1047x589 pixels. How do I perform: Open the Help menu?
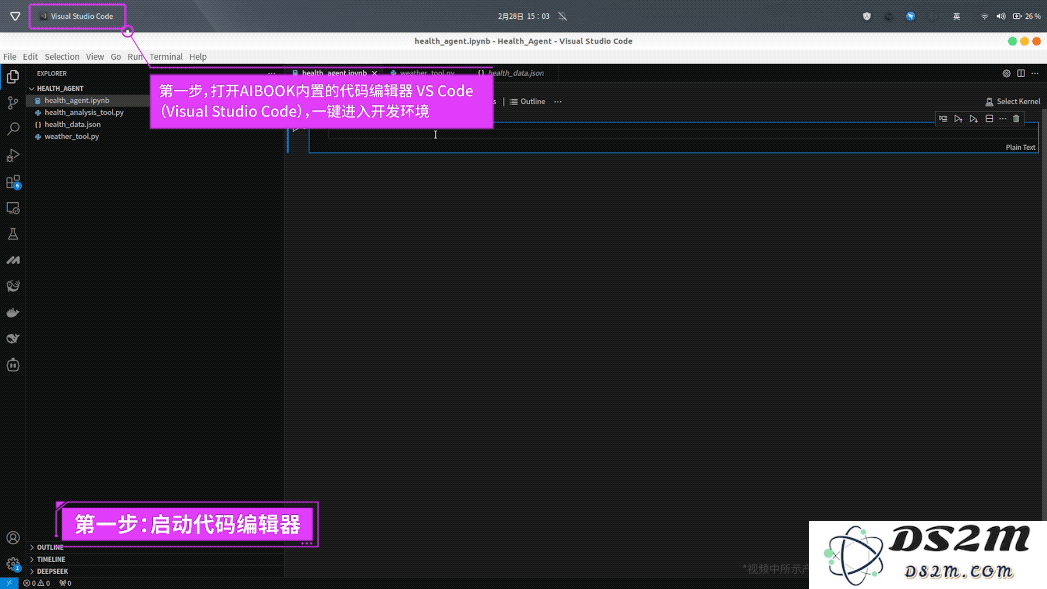click(x=198, y=57)
